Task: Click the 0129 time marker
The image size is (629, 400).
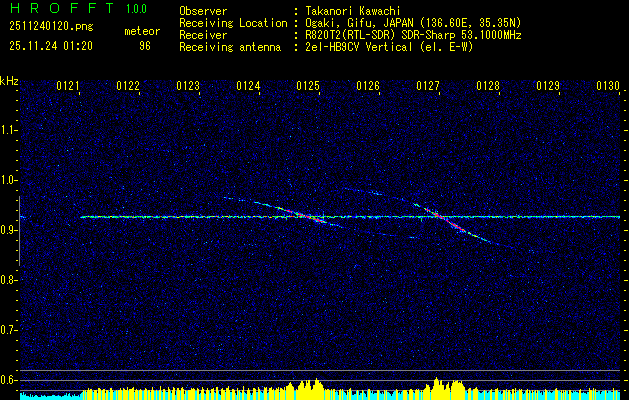Action: coord(548,86)
